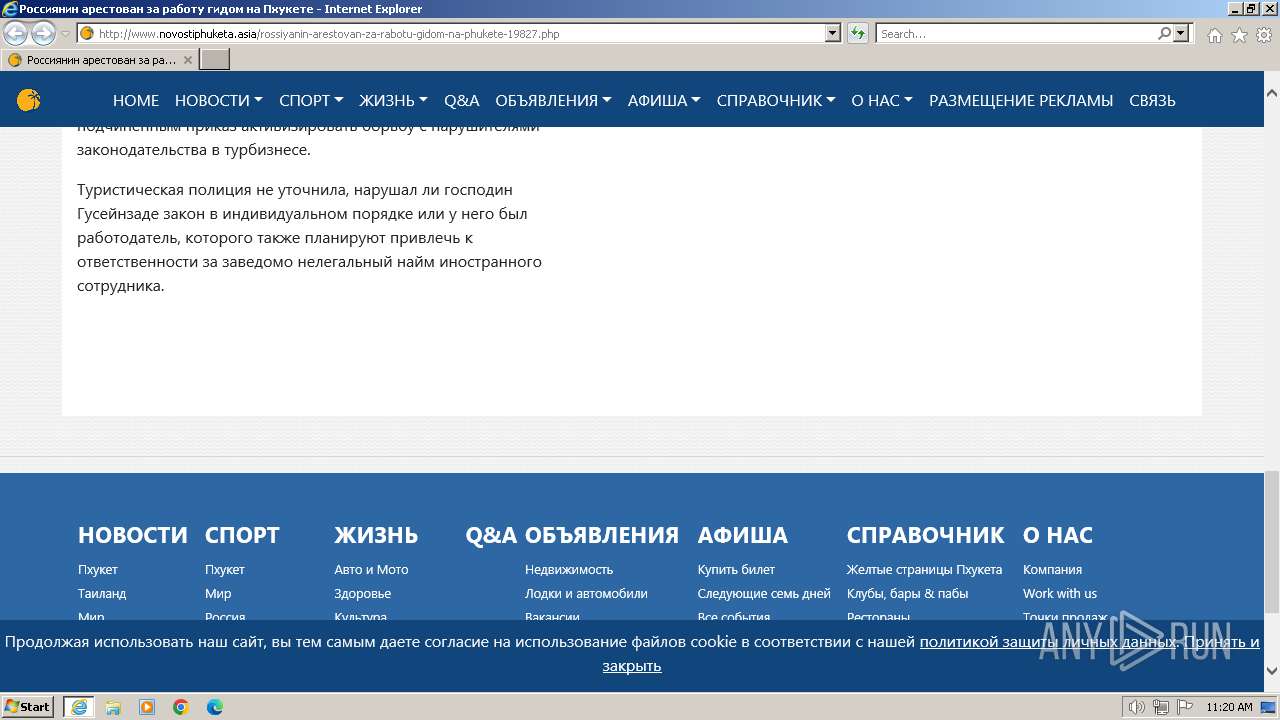Open Favorites star icon
The width and height of the screenshot is (1280, 720).
[1239, 35]
